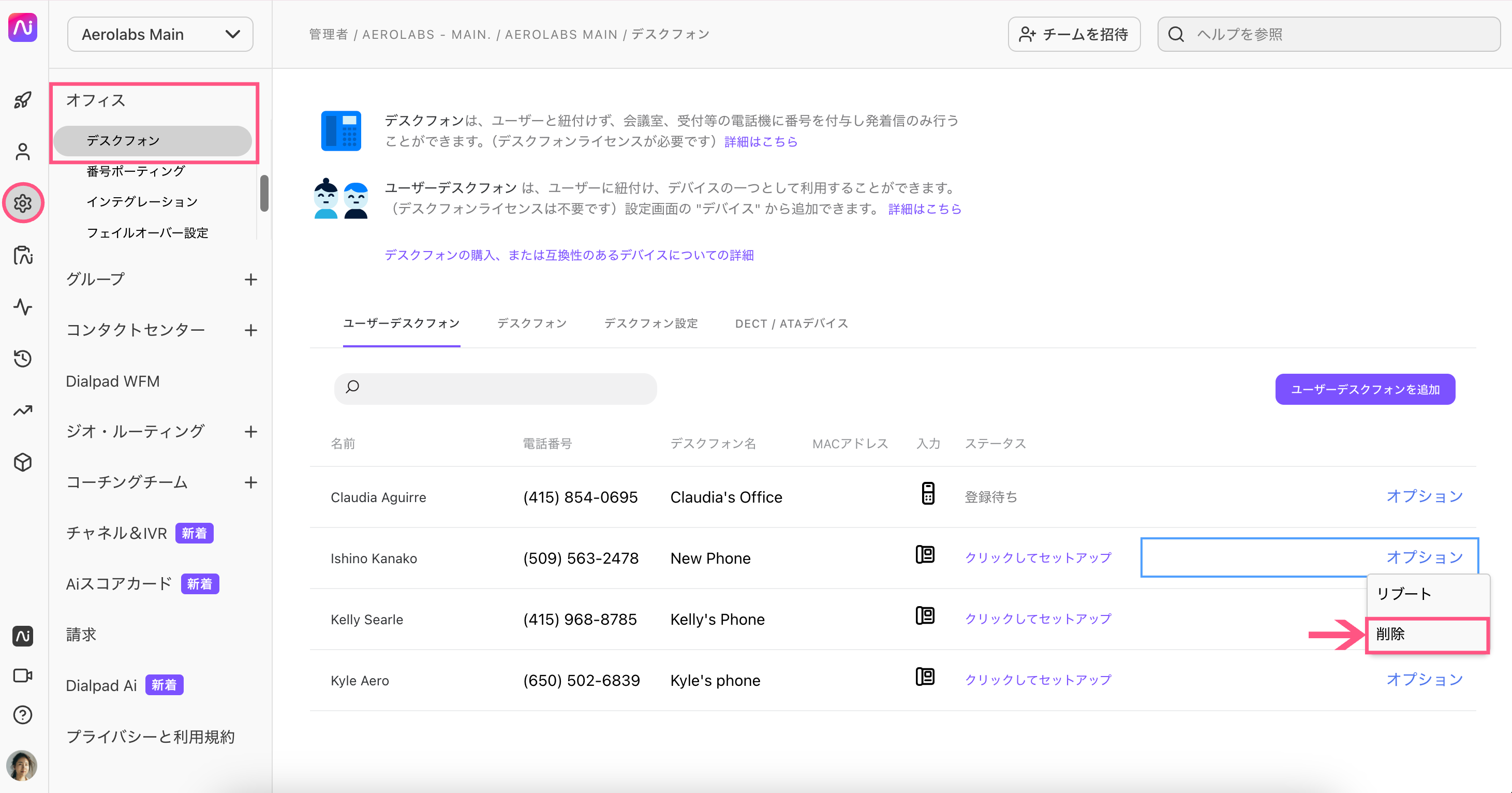1512x793 pixels.
Task: Open プライバシーと利用規約 in sidebar
Action: coord(150,737)
